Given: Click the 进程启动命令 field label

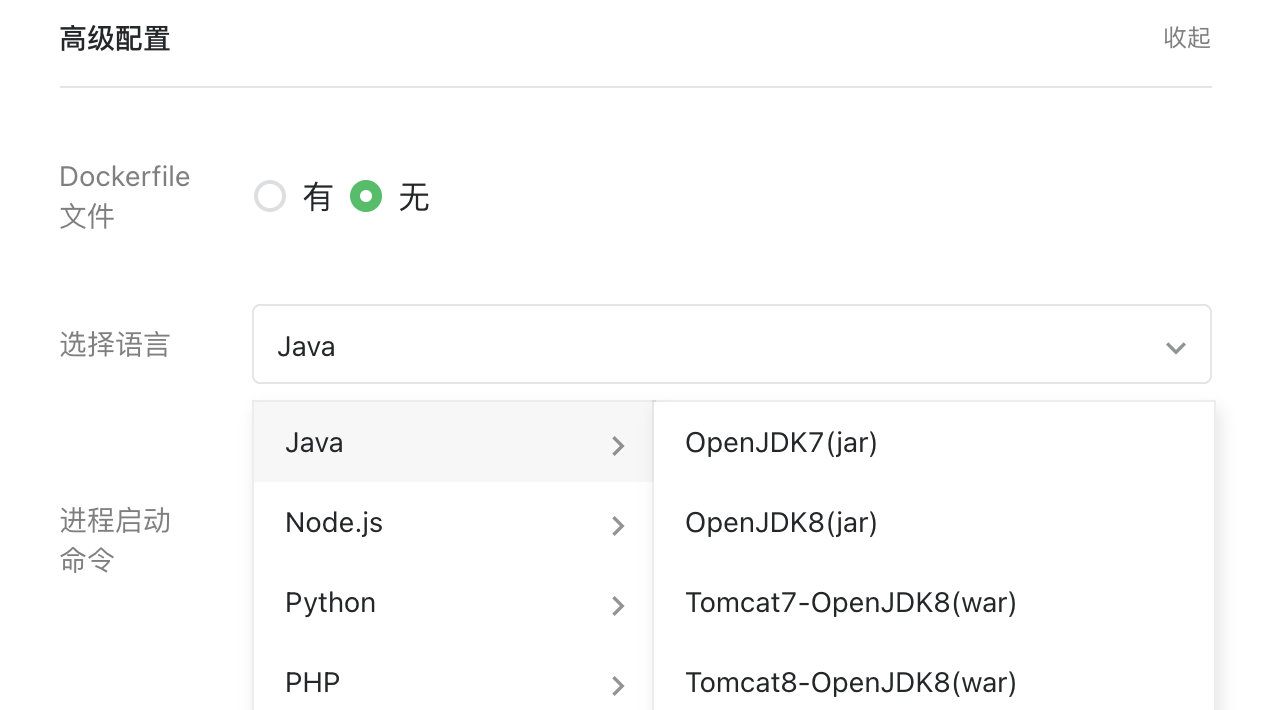Looking at the screenshot, I should click(115, 540).
